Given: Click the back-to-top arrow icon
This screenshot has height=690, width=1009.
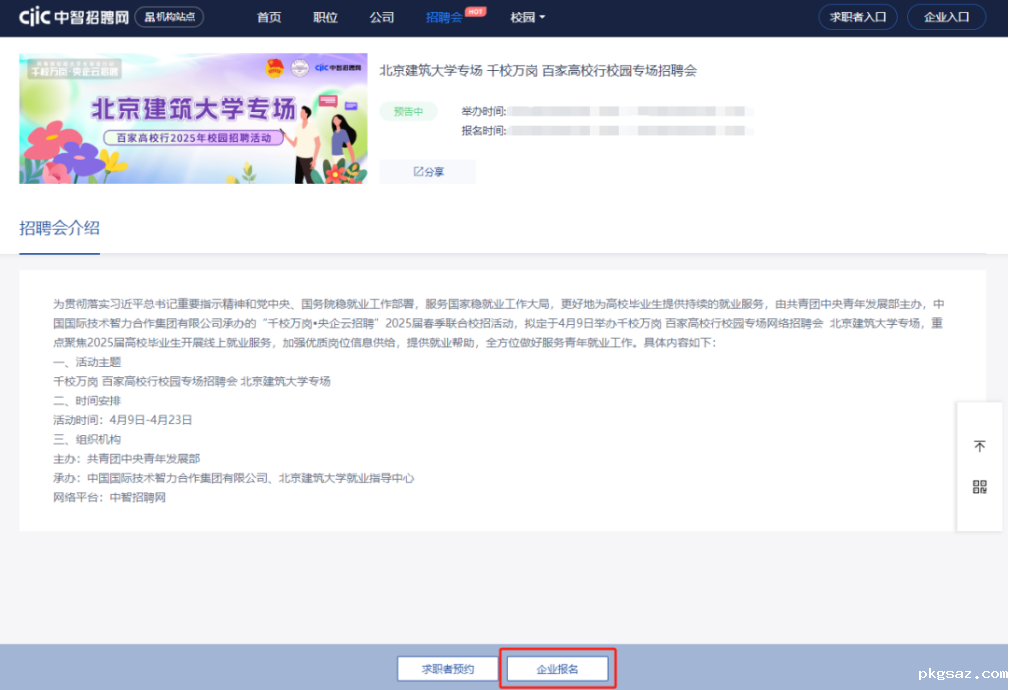Looking at the screenshot, I should pyautogui.click(x=979, y=446).
